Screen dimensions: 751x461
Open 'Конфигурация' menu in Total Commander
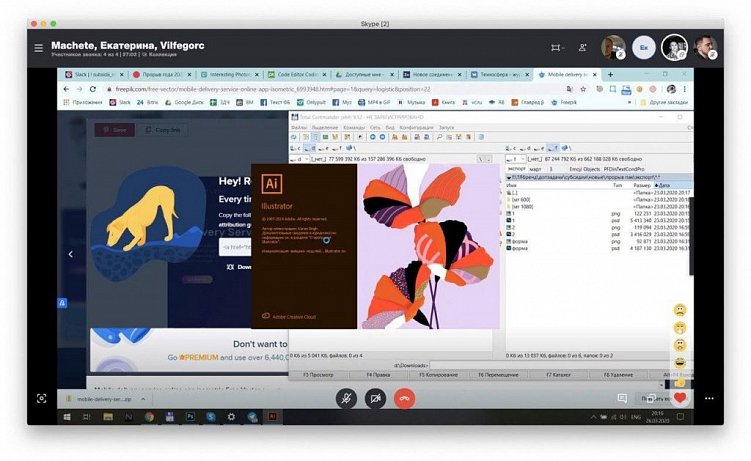416,127
